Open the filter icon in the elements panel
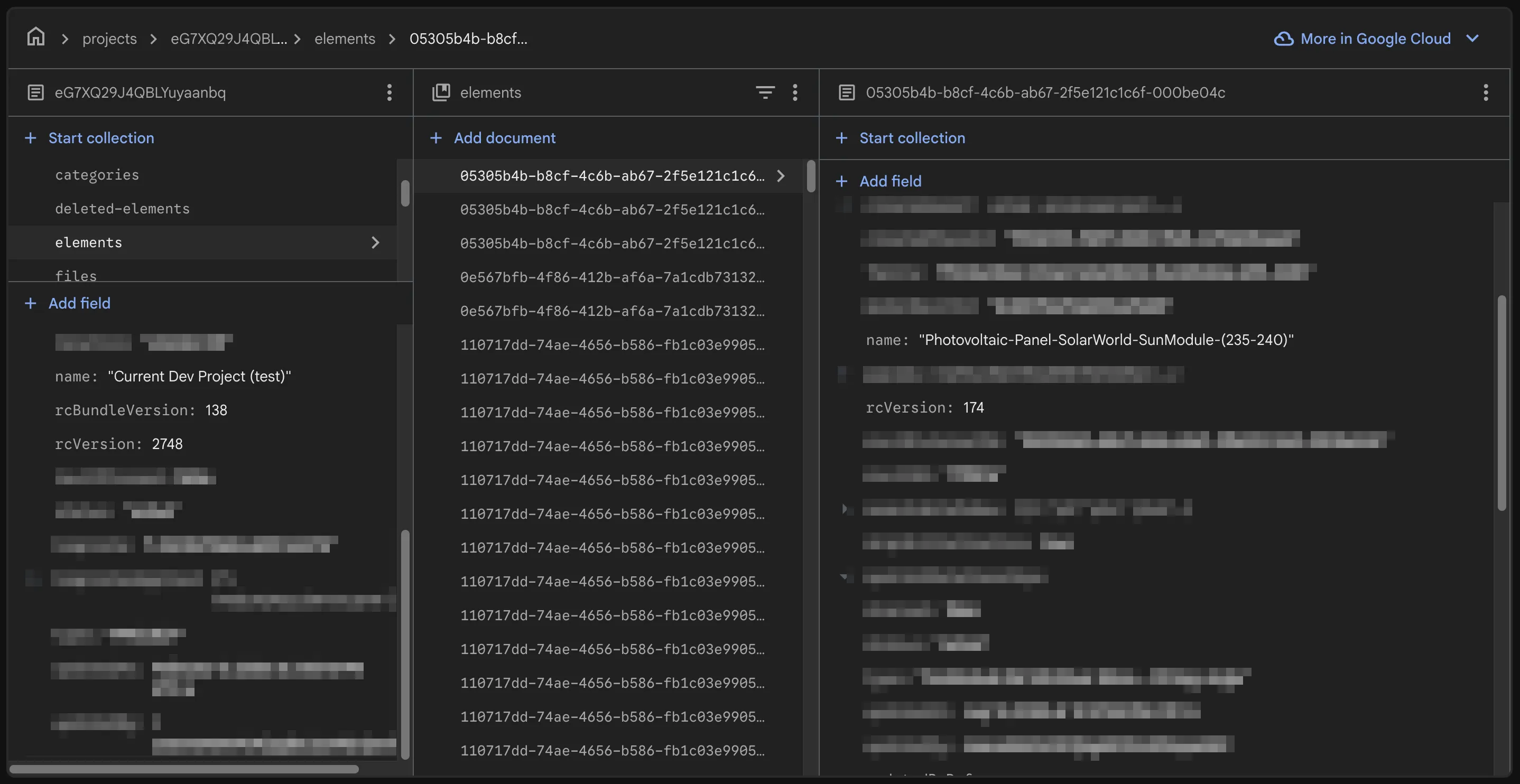This screenshot has width=1520, height=784. point(765,92)
